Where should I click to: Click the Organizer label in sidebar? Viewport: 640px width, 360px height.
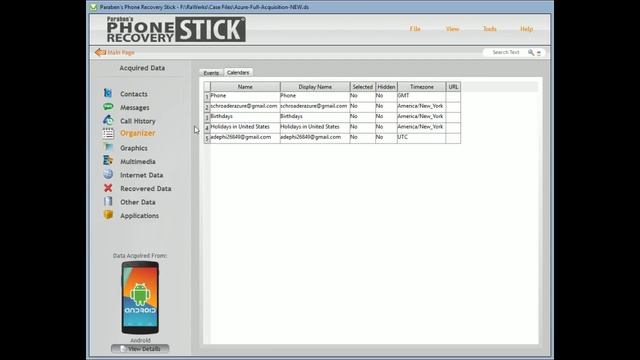pyautogui.click(x=138, y=133)
